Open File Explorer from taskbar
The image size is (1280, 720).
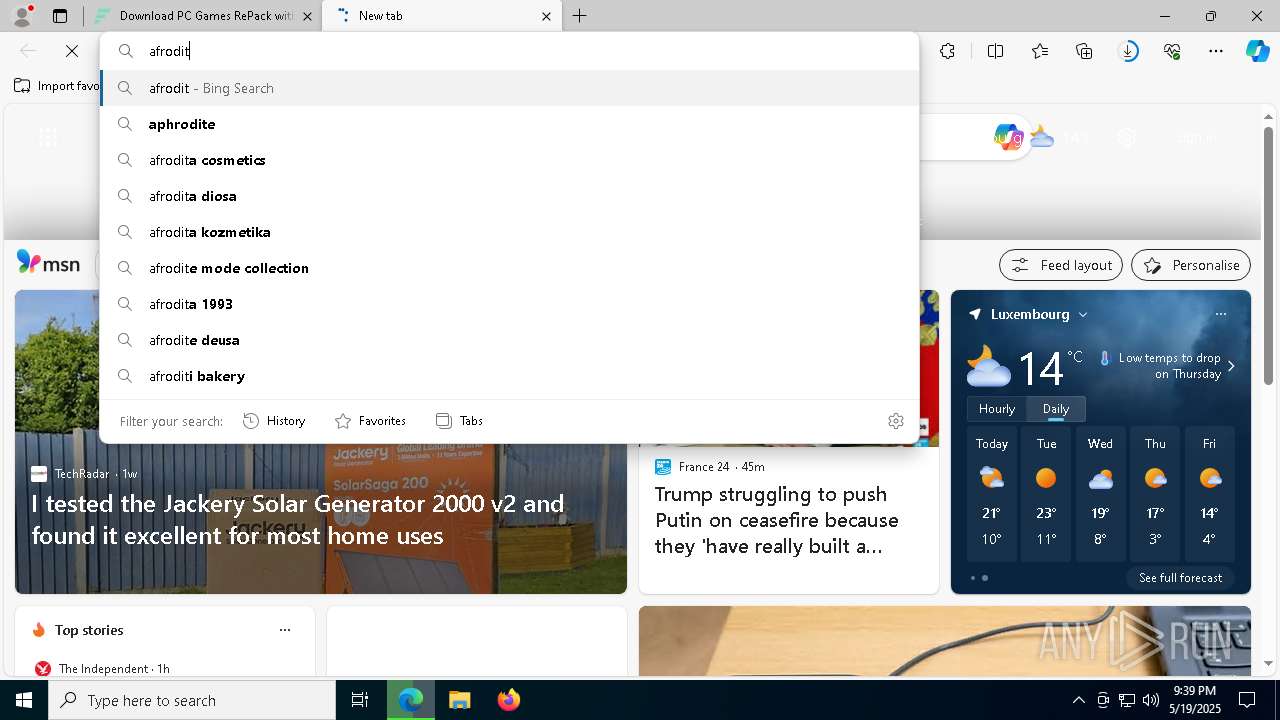[459, 700]
